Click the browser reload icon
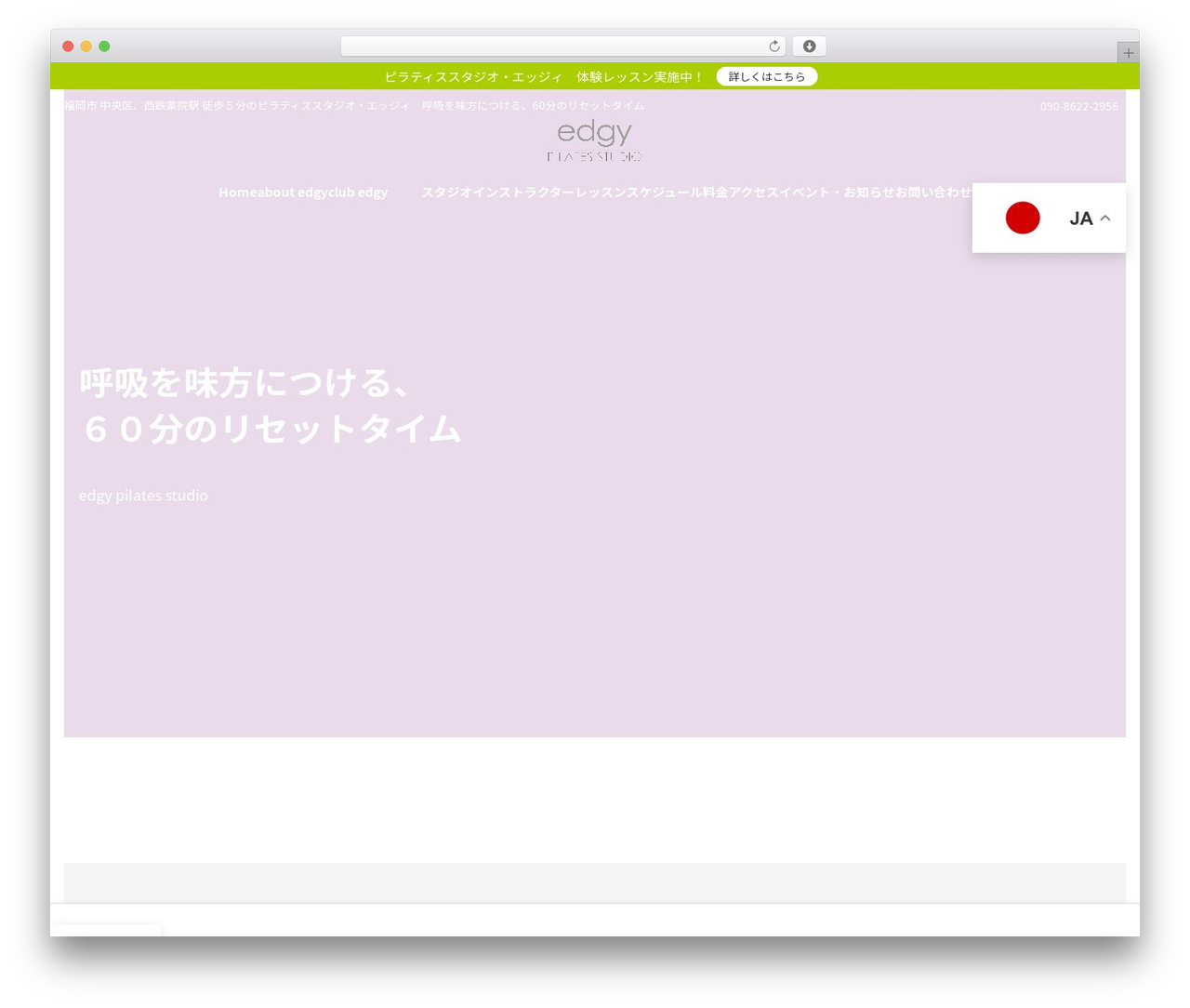The height and width of the screenshot is (1008, 1190). [773, 46]
